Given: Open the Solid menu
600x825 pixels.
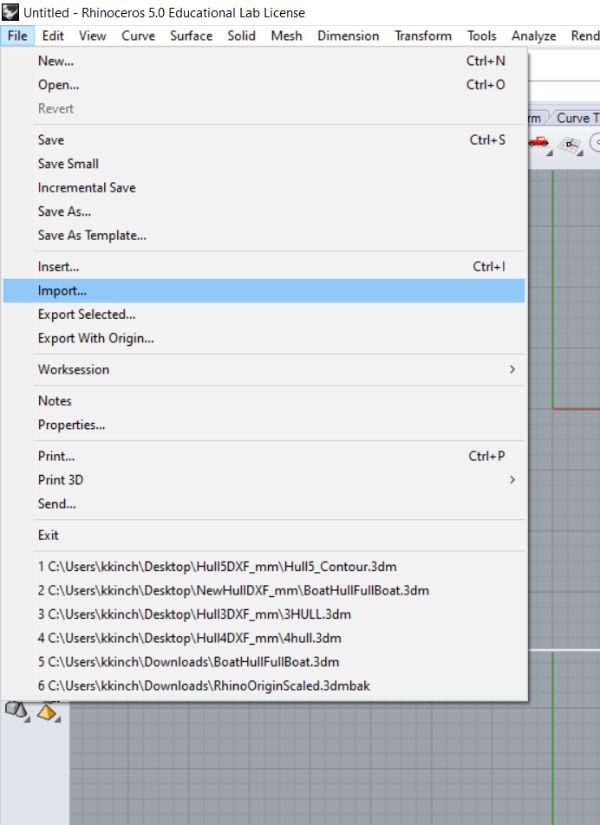Looking at the screenshot, I should (x=242, y=36).
